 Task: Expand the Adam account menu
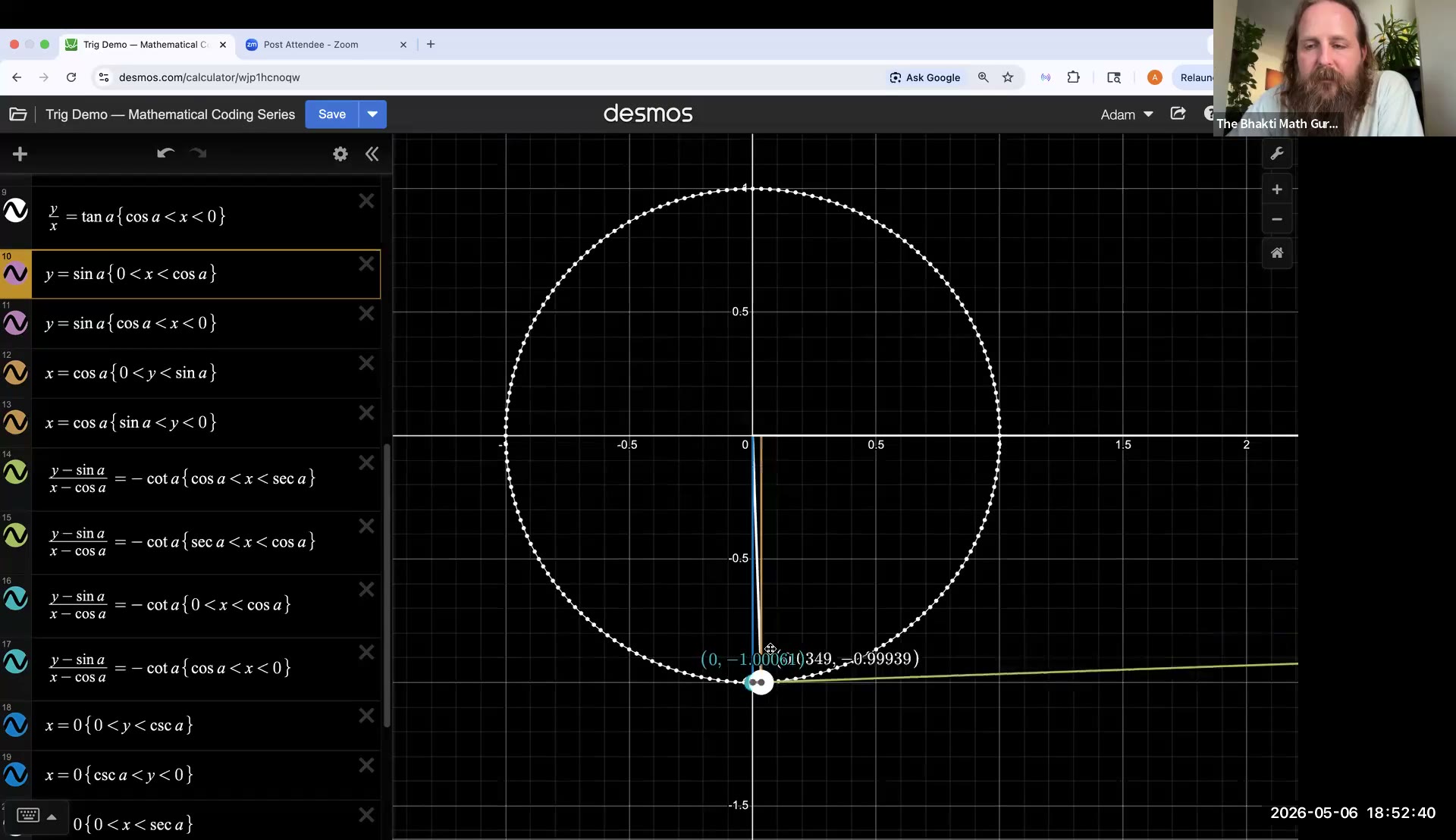point(1127,114)
